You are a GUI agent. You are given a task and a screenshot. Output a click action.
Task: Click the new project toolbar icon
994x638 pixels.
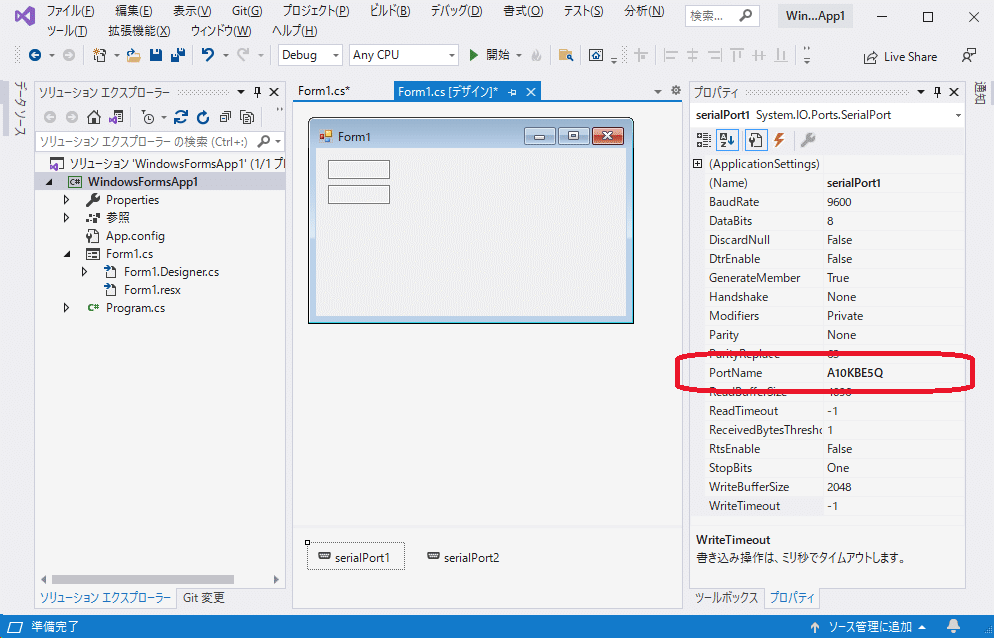pyautogui.click(x=100, y=56)
